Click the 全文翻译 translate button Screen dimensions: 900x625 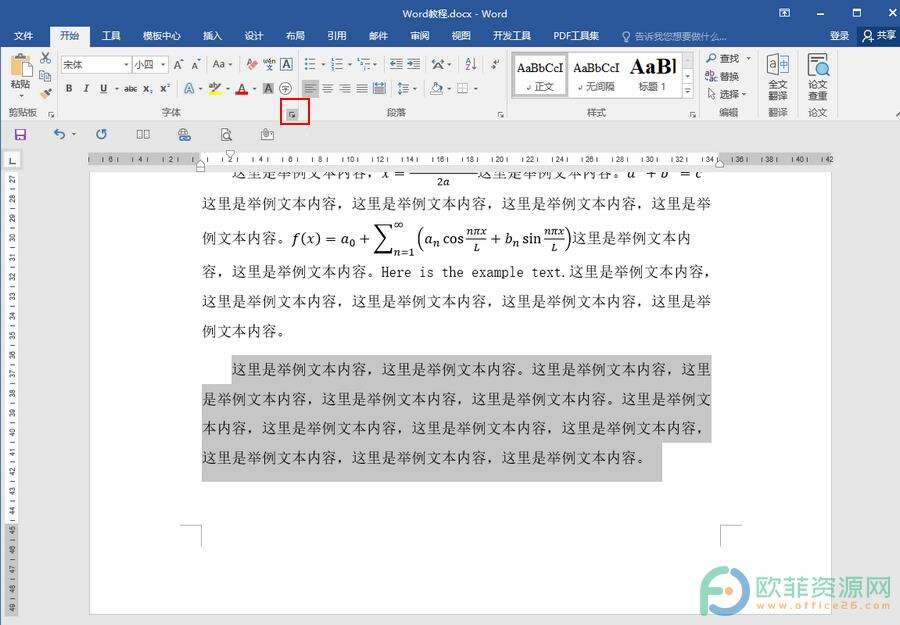778,77
